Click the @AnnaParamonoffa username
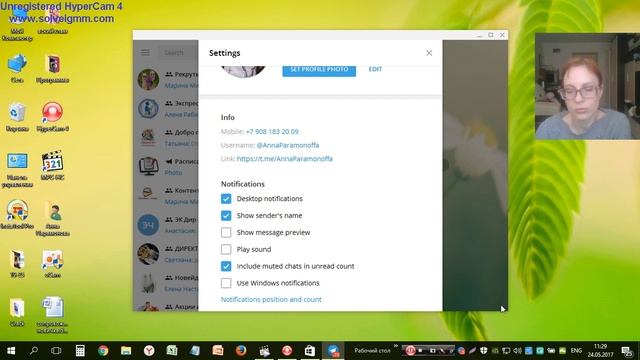 (288, 145)
